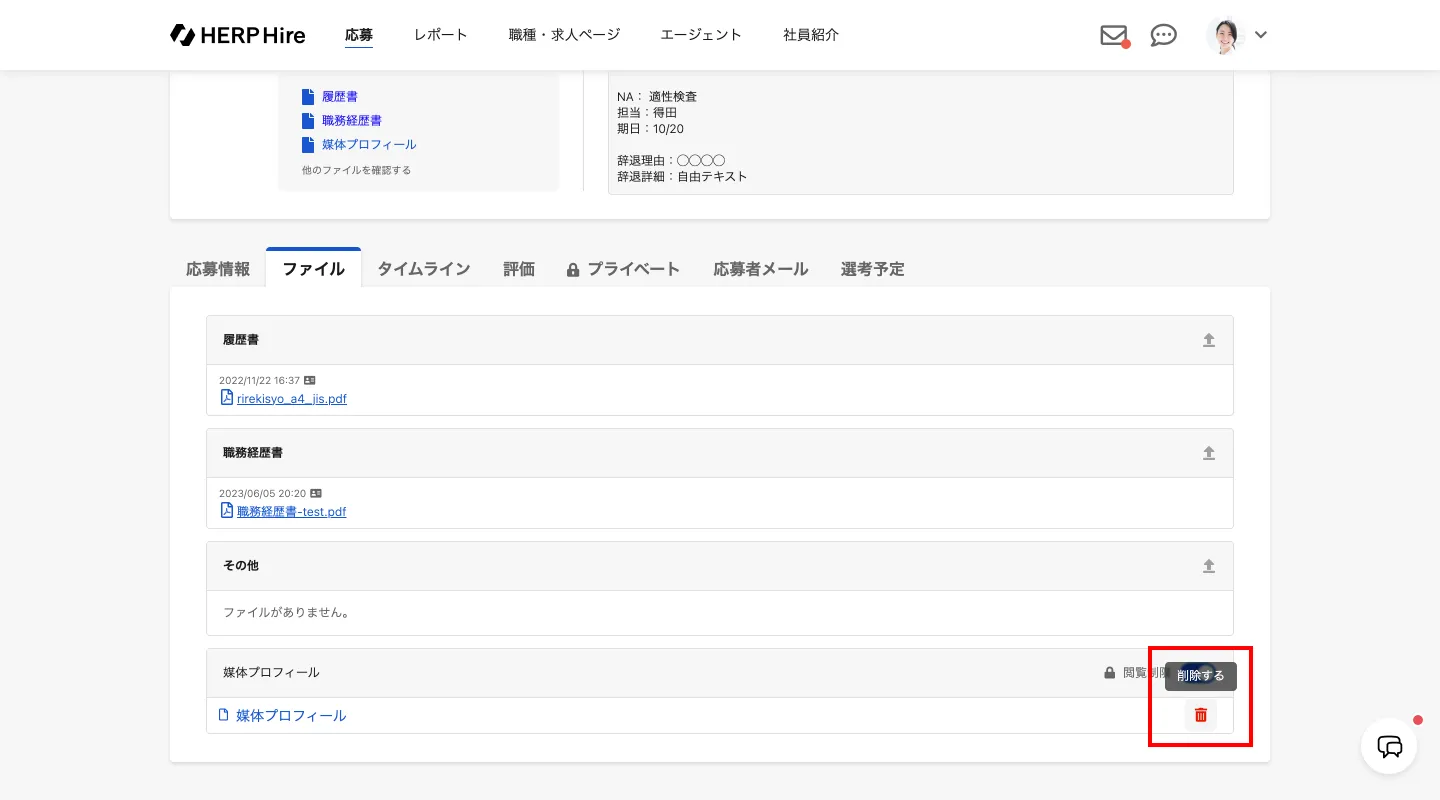Viewport: 1440px width, 800px height.
Task: Open 職務経歴書 shortcut link in summary card
Action: (x=352, y=121)
